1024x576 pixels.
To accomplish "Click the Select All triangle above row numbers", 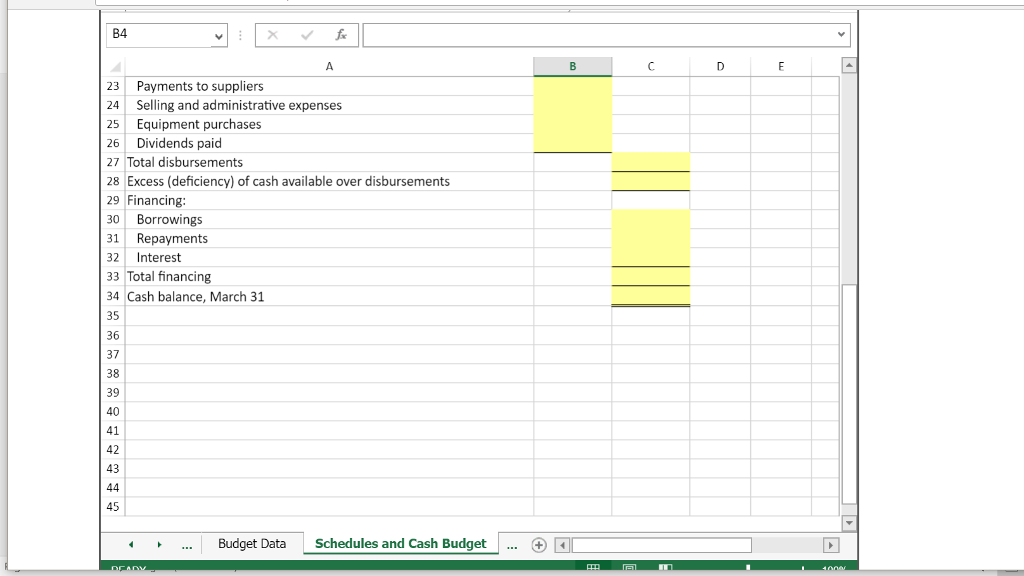I will [113, 66].
